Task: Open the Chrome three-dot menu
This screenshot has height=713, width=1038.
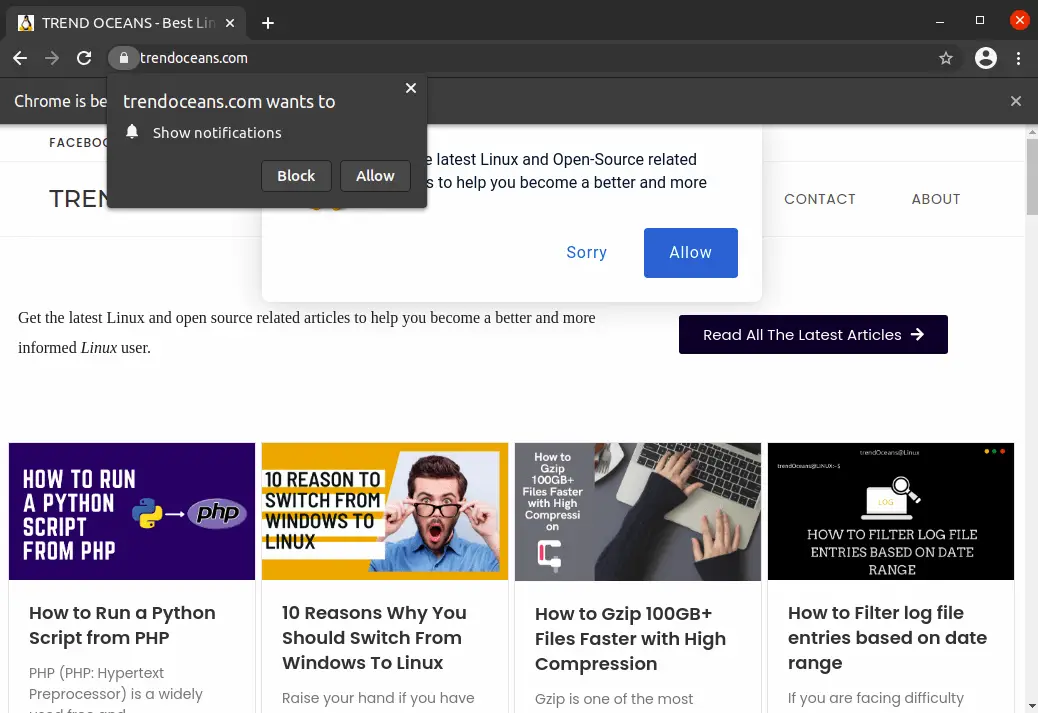Action: click(1018, 58)
